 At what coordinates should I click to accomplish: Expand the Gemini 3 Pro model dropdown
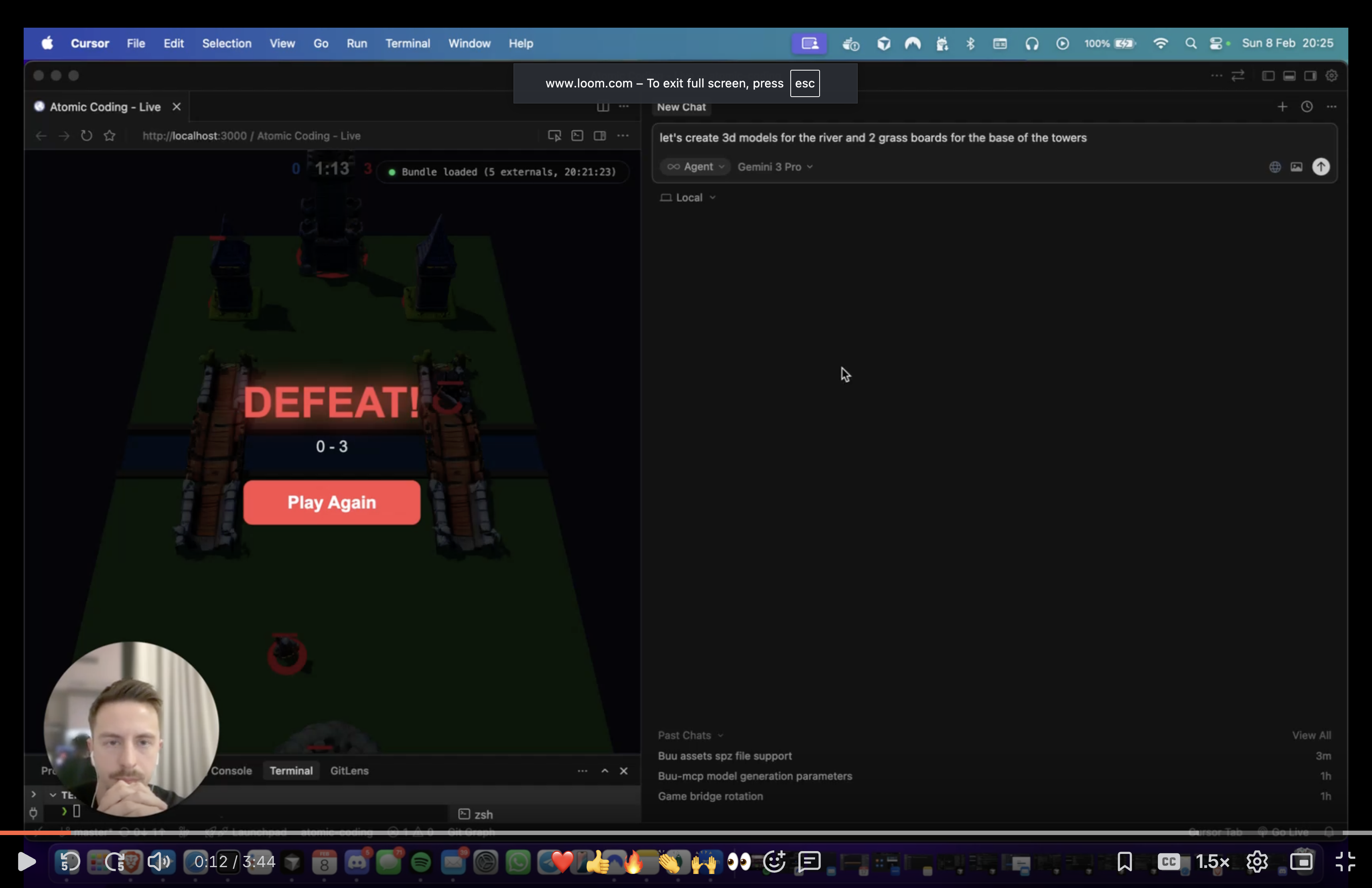click(775, 166)
